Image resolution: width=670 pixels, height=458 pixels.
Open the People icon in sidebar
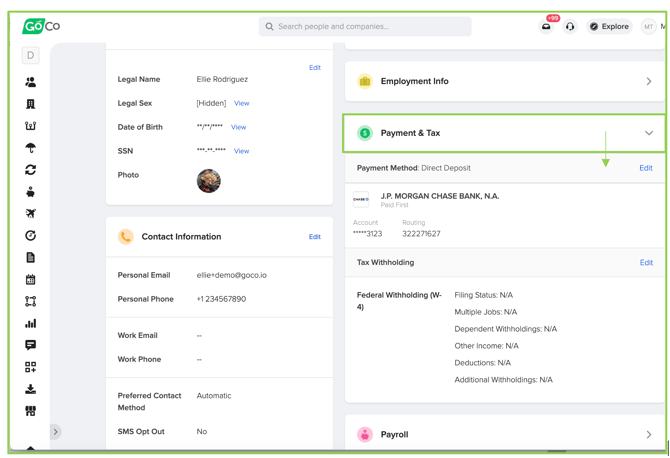[x=30, y=83]
